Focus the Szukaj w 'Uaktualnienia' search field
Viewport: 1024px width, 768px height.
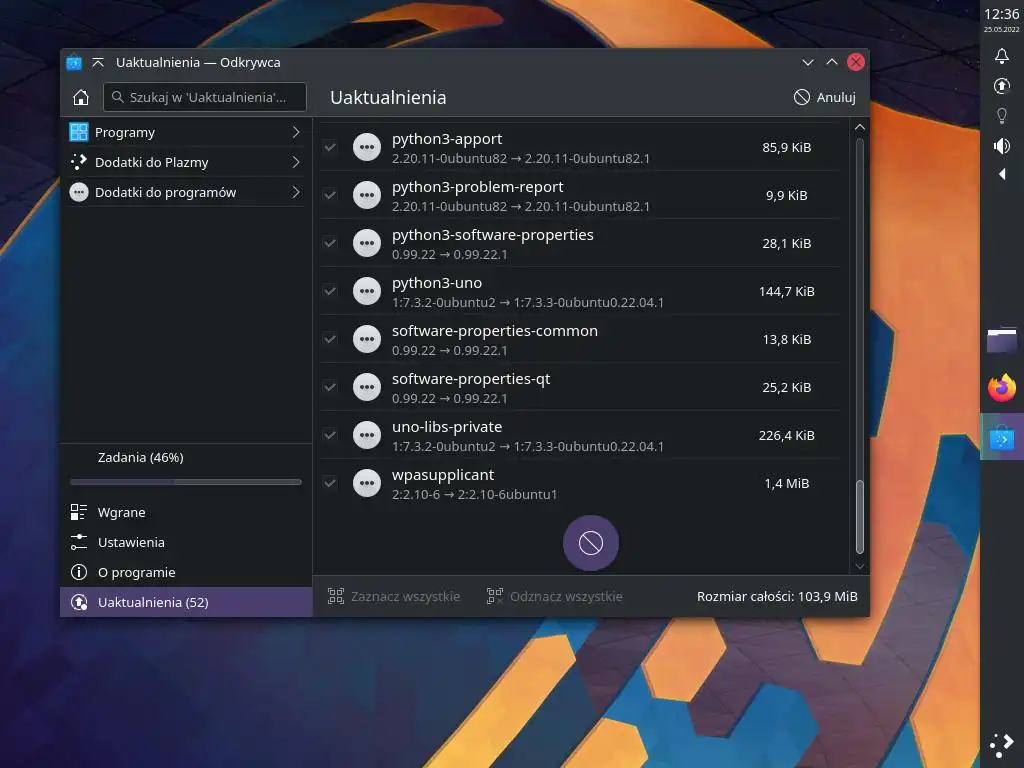point(205,97)
